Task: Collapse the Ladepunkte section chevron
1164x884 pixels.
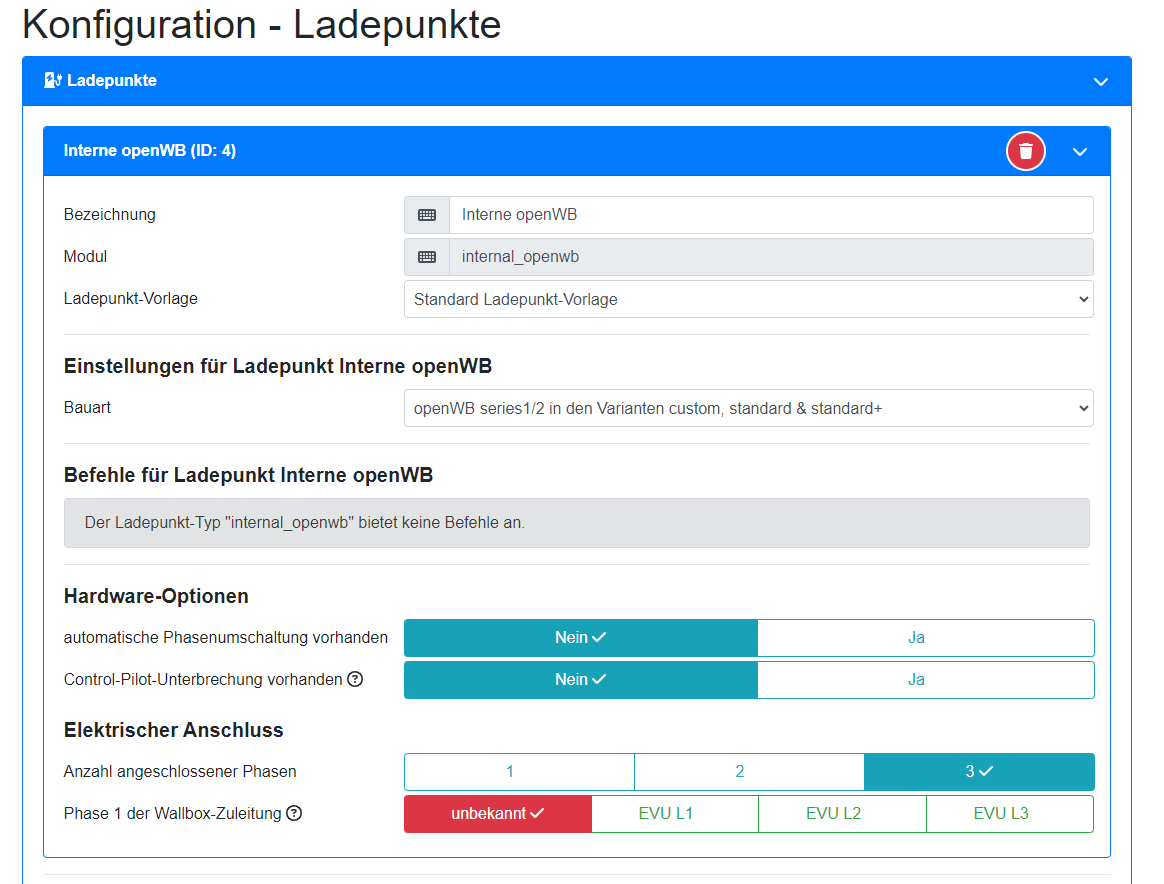Action: (1101, 81)
